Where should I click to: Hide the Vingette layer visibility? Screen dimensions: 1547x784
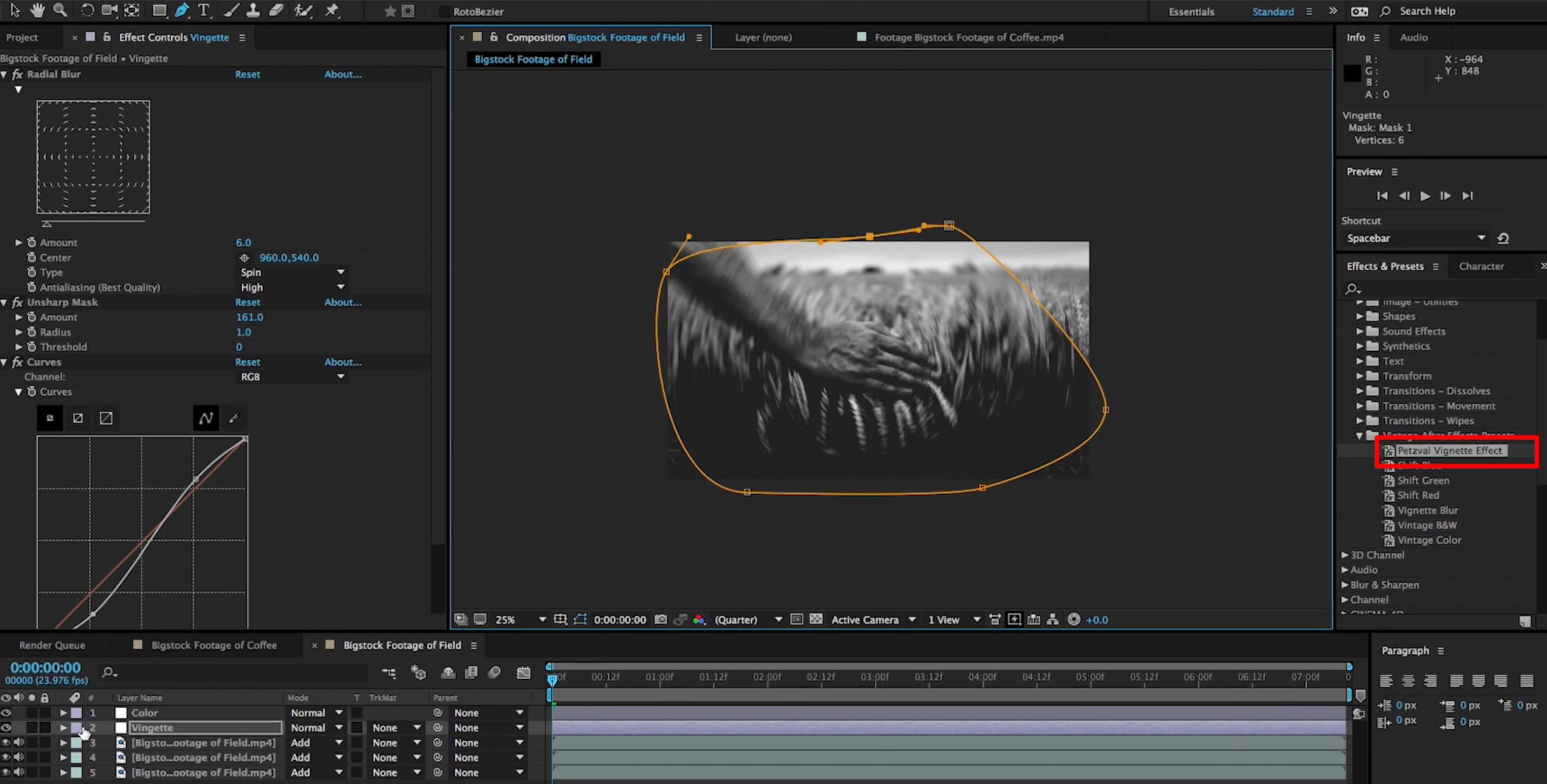[6, 728]
